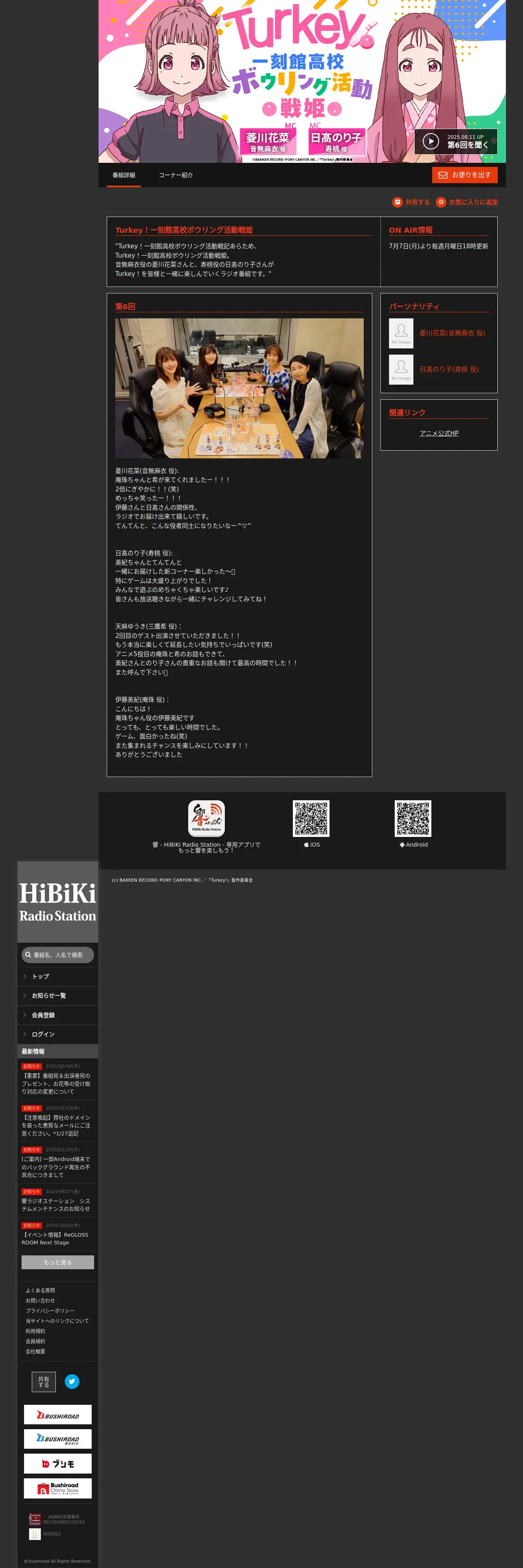Click the iOS label under QR code

pos(311,845)
